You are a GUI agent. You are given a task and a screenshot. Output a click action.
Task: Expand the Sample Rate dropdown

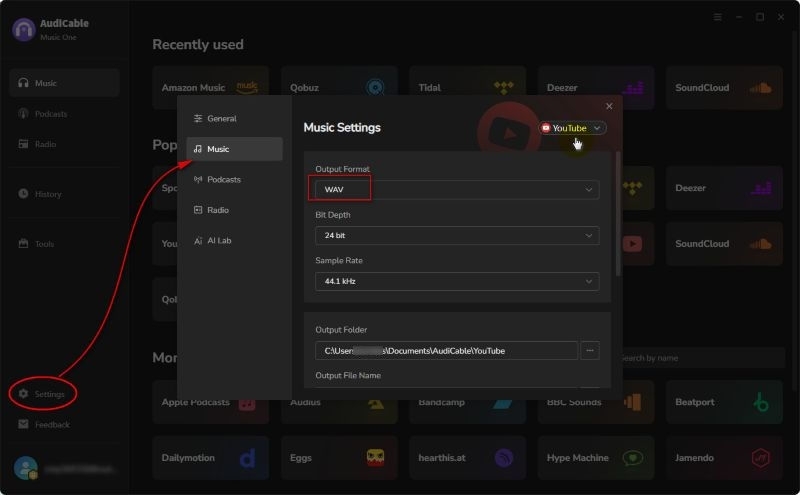click(457, 281)
